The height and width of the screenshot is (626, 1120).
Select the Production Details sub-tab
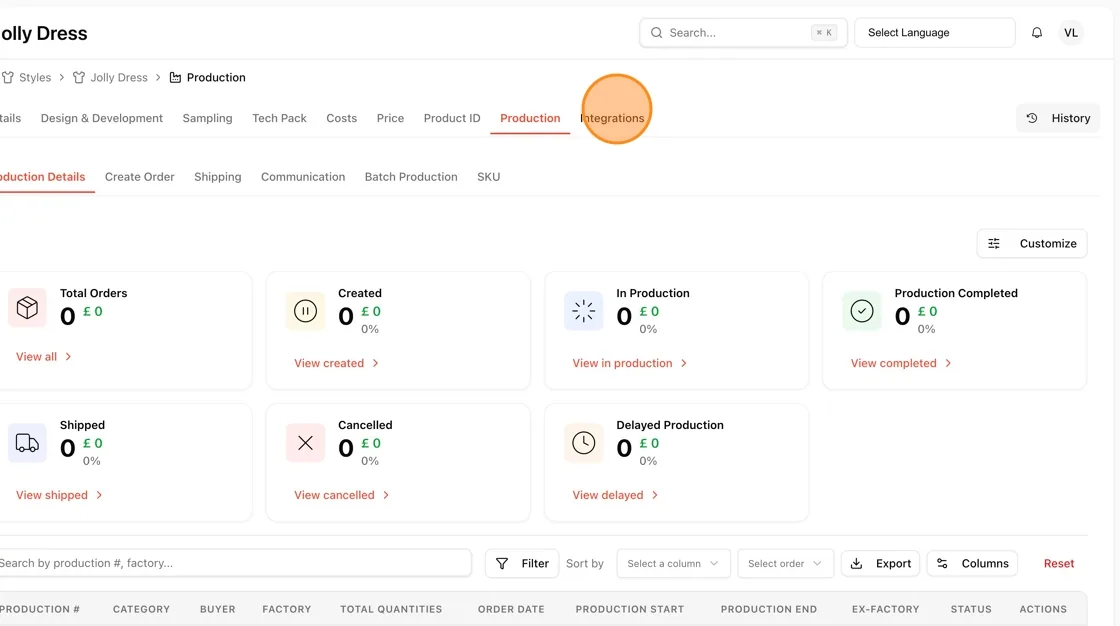point(42,177)
